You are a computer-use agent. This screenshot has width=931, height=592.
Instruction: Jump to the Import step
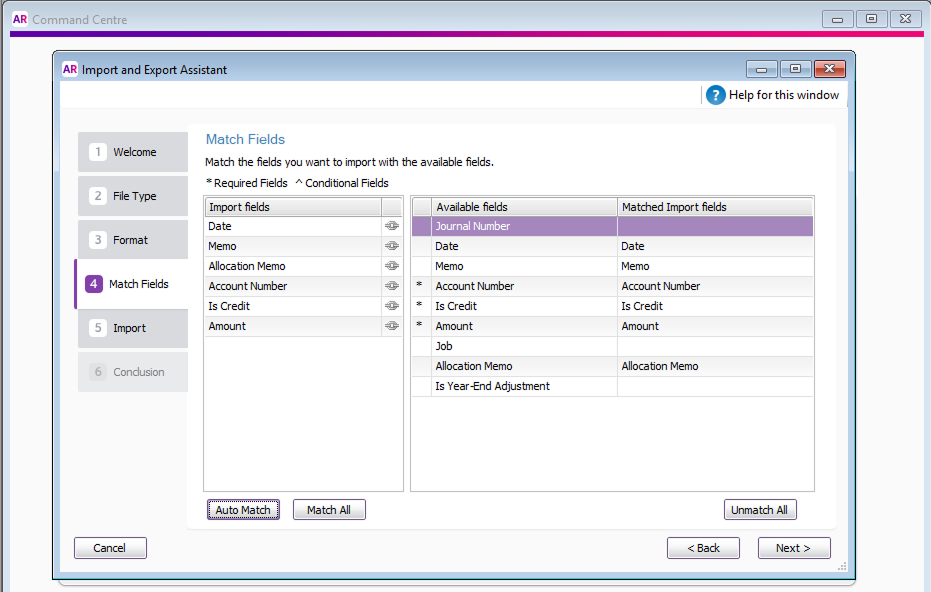coord(133,328)
